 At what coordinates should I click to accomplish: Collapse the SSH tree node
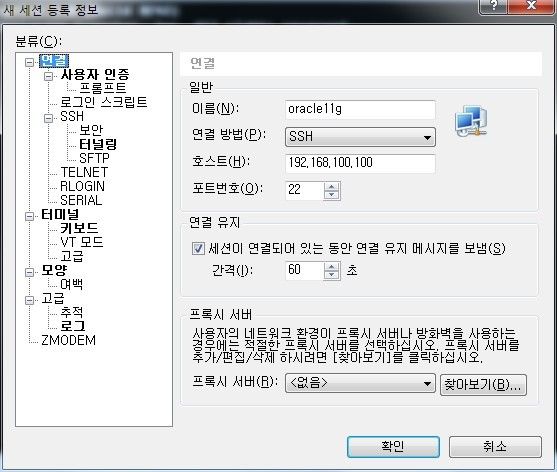coord(48,118)
